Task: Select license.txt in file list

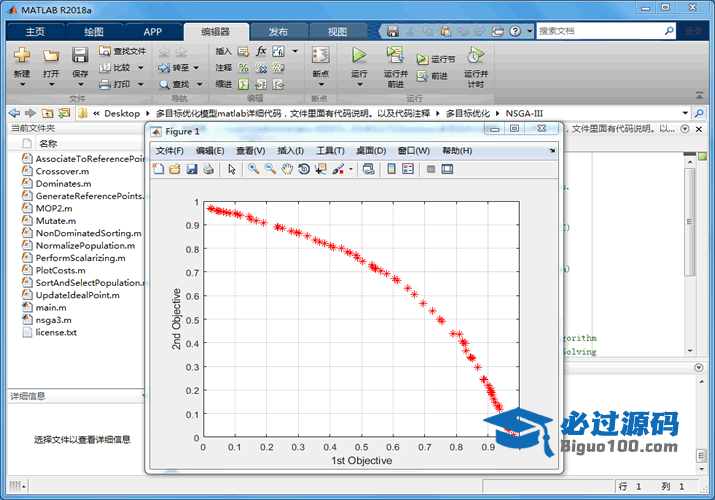Action: pos(56,333)
